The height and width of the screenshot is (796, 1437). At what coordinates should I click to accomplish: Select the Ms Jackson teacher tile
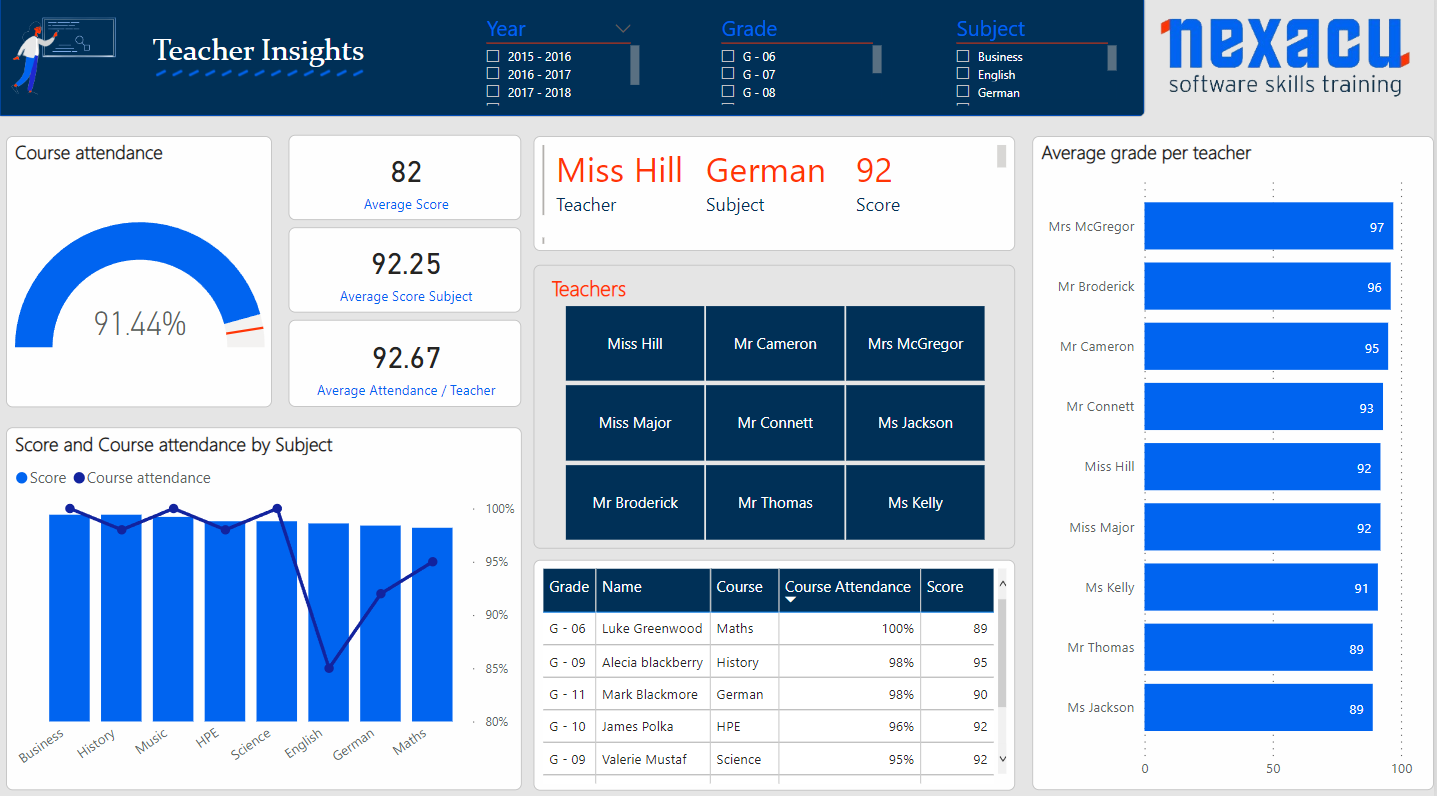point(915,422)
